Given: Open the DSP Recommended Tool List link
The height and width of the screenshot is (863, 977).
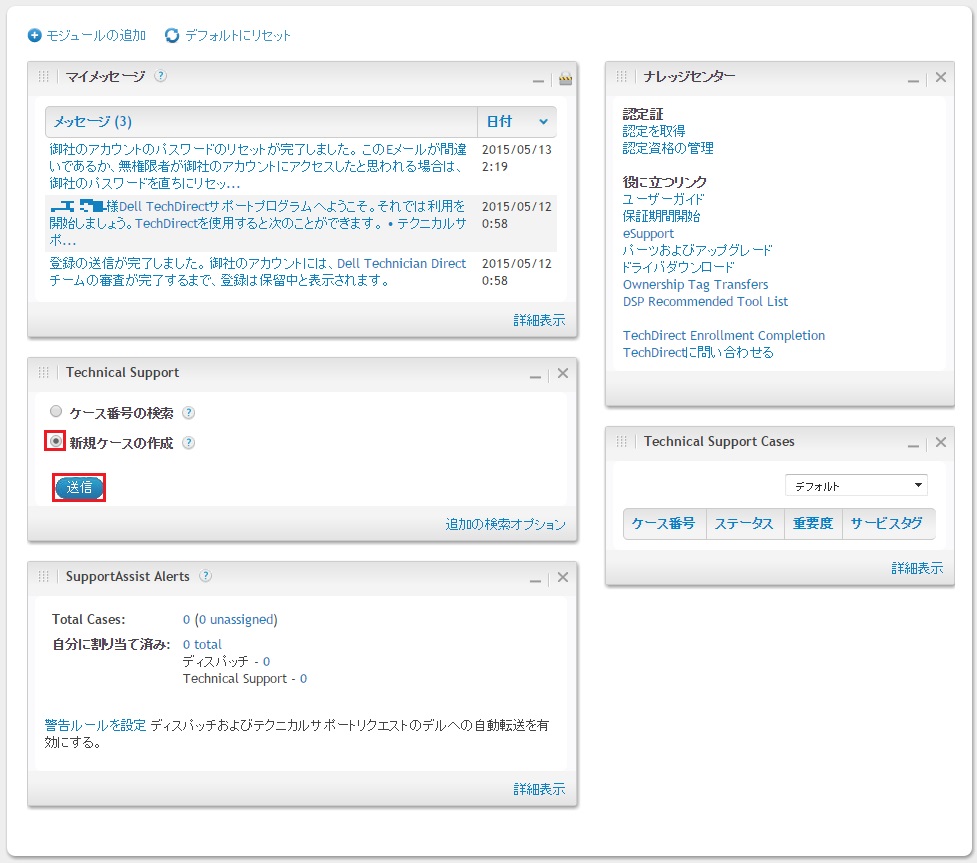Looking at the screenshot, I should pos(705,302).
